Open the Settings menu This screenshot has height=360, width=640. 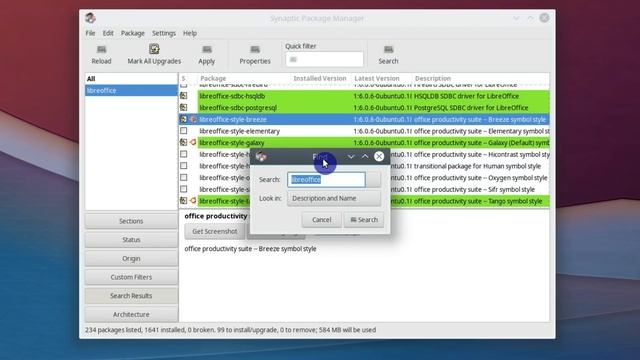pyautogui.click(x=164, y=33)
